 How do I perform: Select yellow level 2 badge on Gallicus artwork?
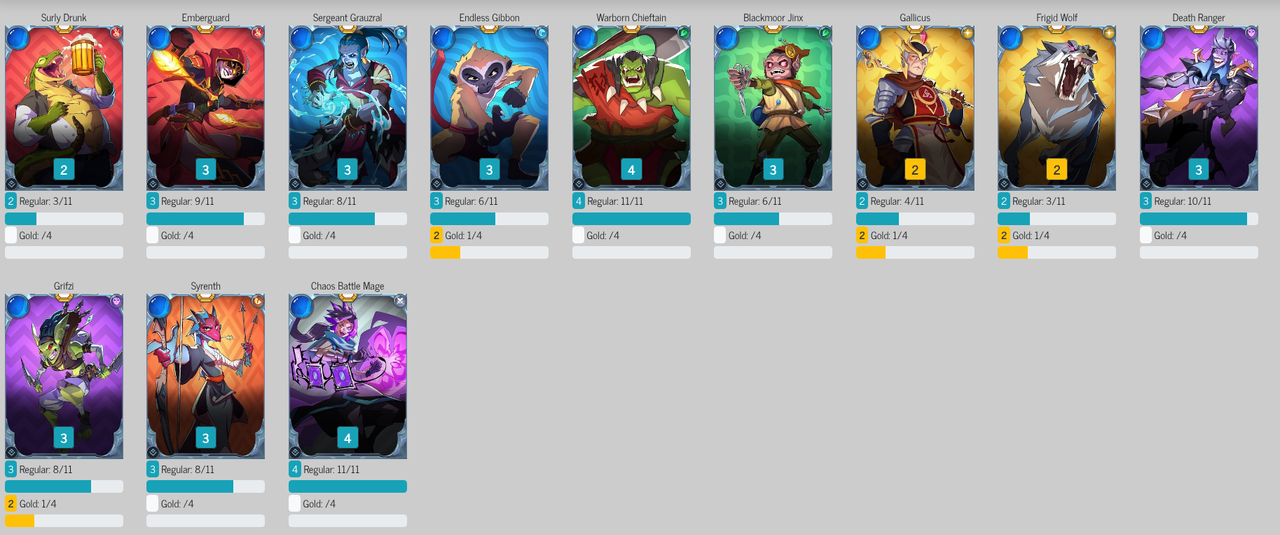coord(915,170)
